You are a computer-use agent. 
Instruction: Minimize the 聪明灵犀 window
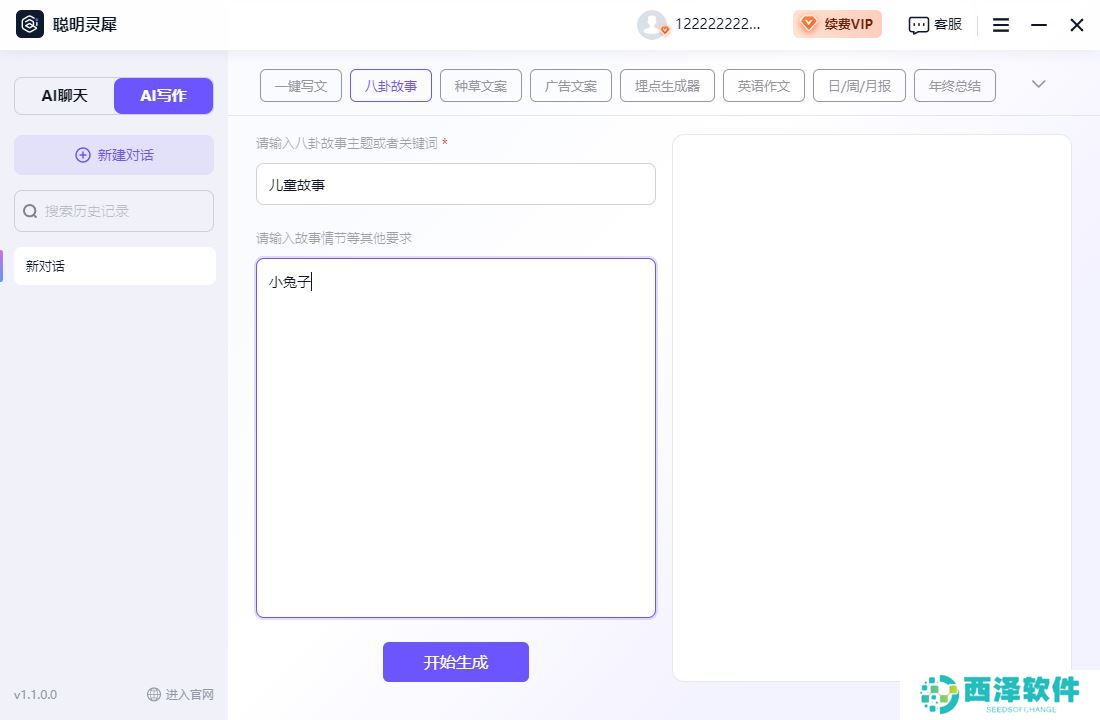click(1039, 25)
